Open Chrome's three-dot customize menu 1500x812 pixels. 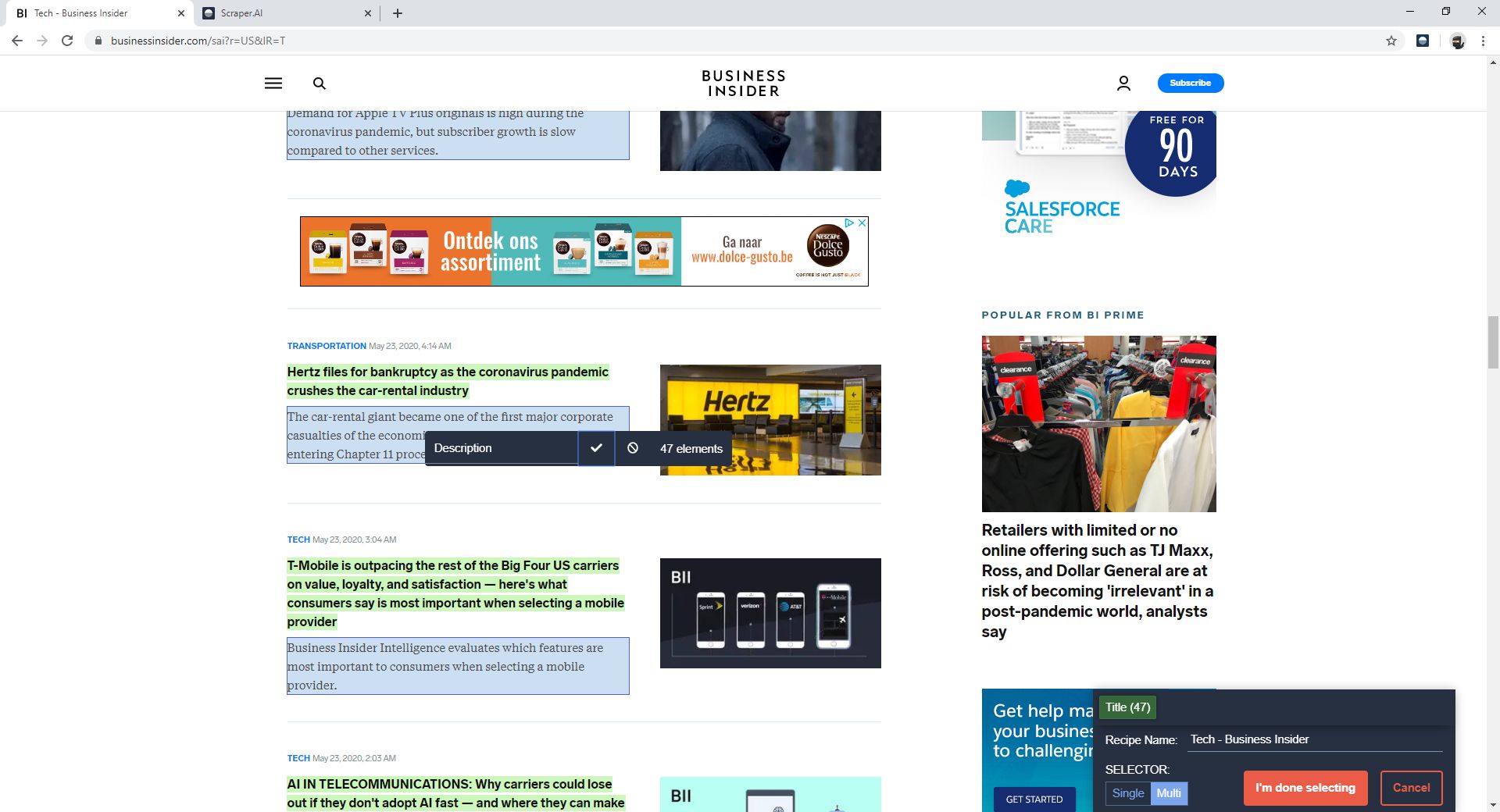pyautogui.click(x=1482, y=41)
